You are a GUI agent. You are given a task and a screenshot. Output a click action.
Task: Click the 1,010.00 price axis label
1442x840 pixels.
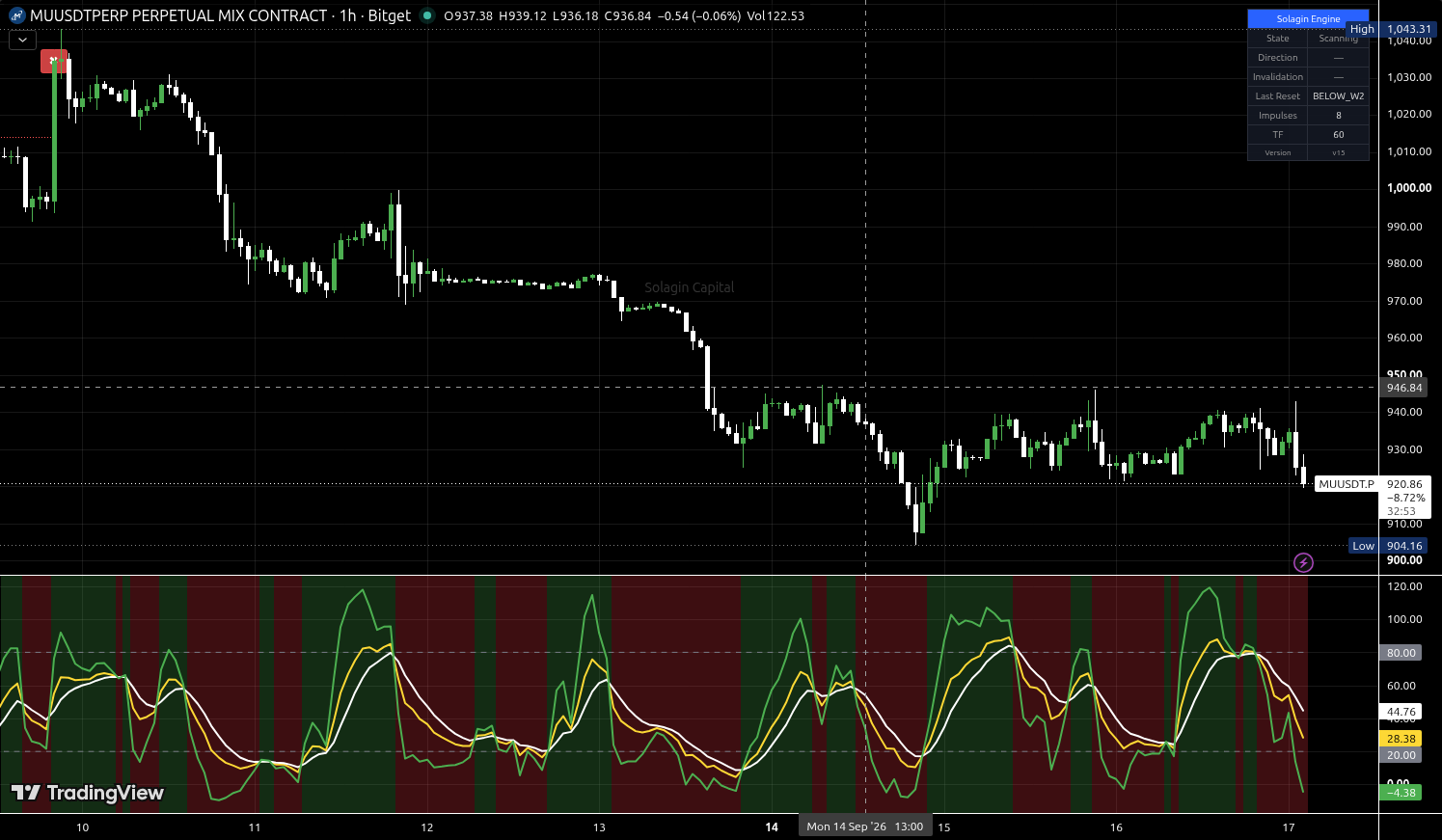(x=1408, y=151)
